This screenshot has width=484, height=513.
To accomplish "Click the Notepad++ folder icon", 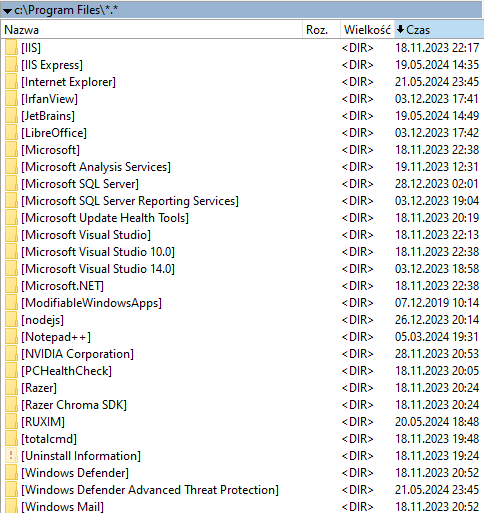I will (x=11, y=337).
